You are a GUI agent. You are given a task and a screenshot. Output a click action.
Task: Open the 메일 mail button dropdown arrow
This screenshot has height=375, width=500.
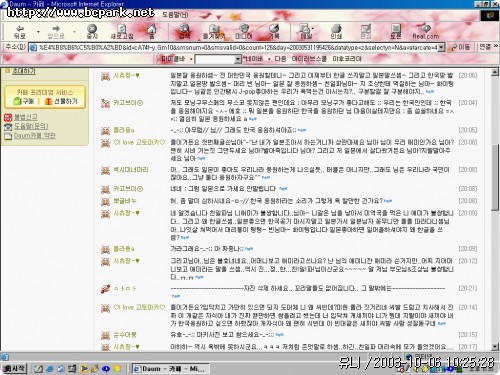[x=312, y=29]
